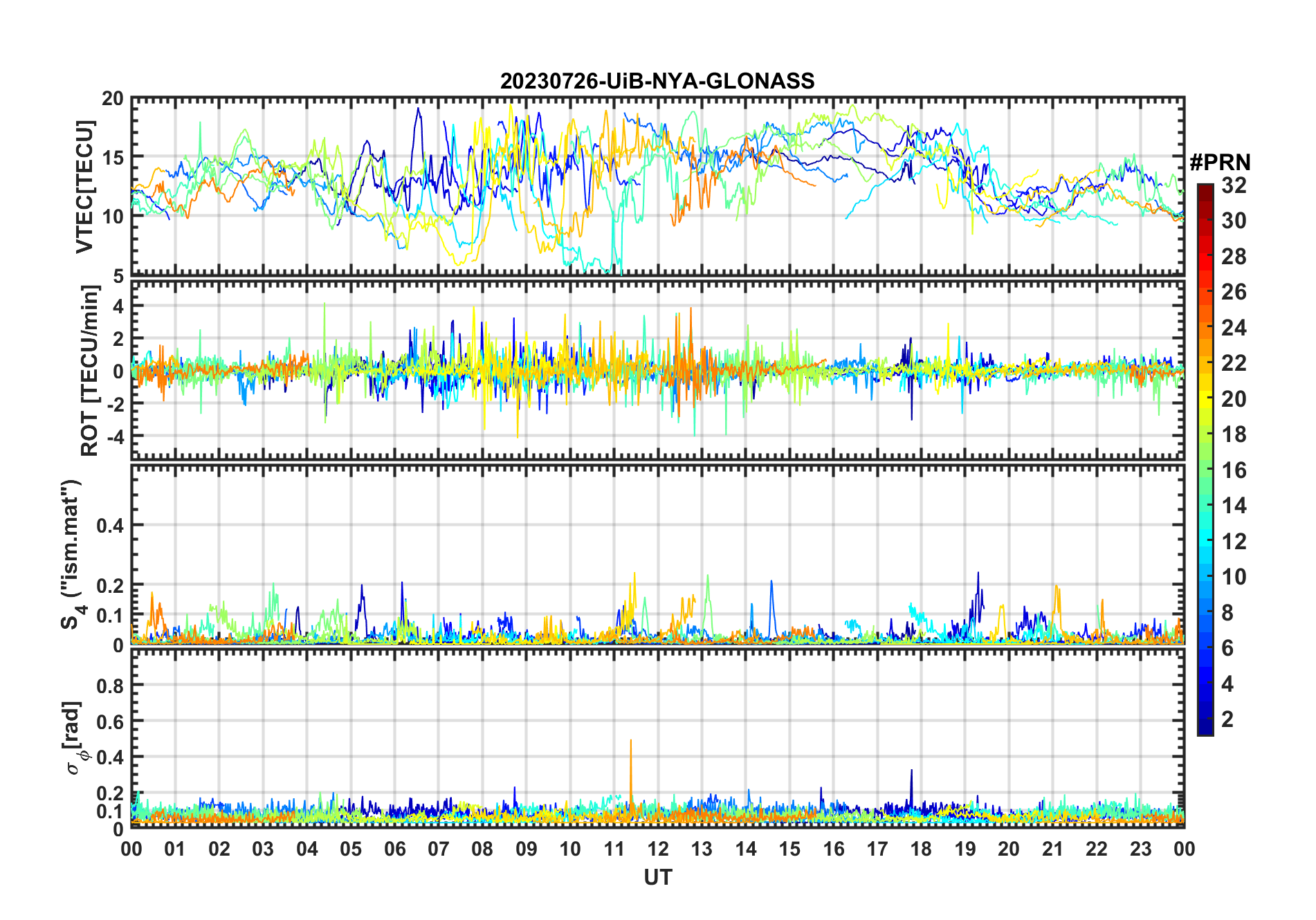Click the x-axis tick label 06

point(394,849)
